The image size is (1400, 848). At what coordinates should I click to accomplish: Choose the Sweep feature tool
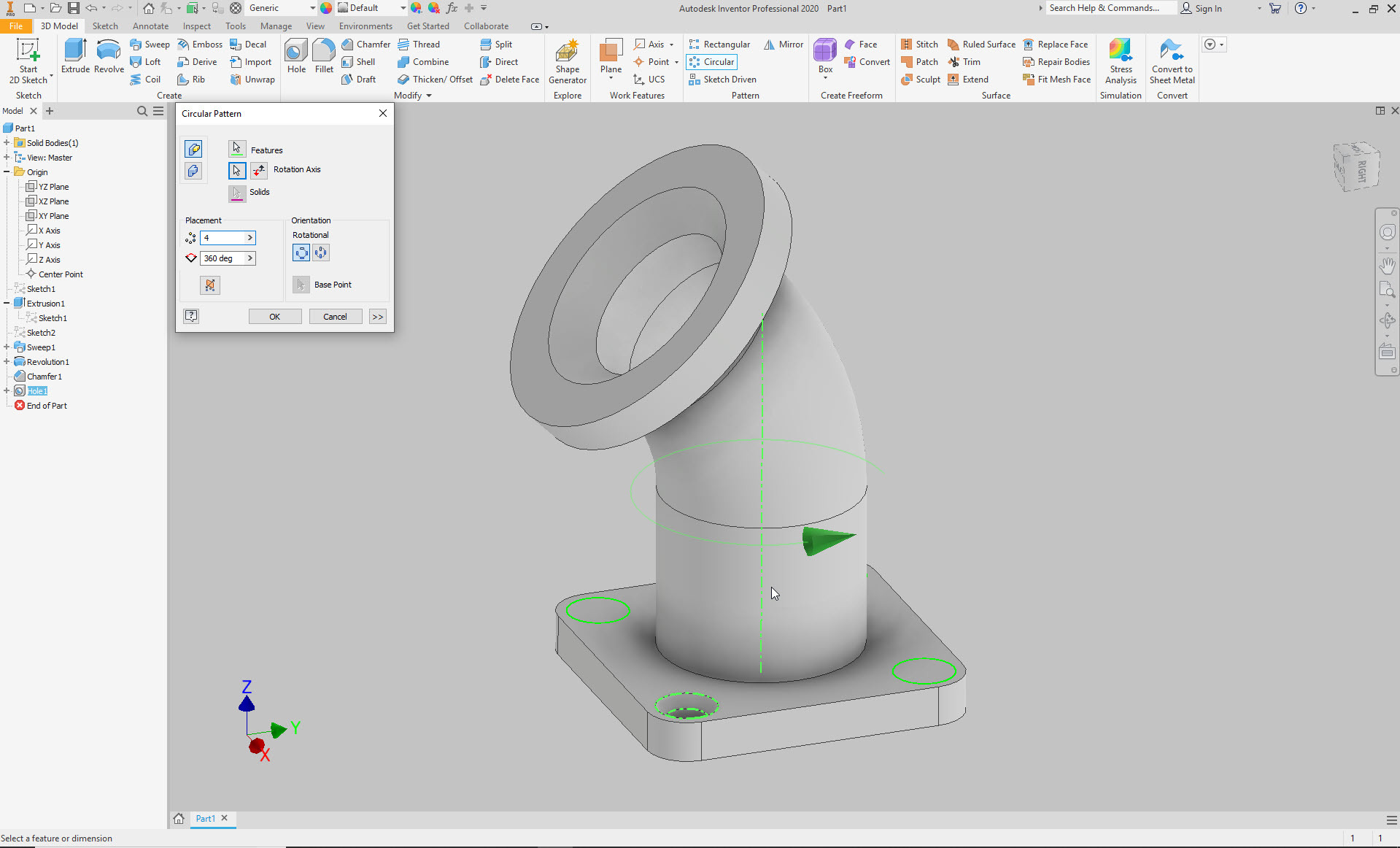point(150,45)
